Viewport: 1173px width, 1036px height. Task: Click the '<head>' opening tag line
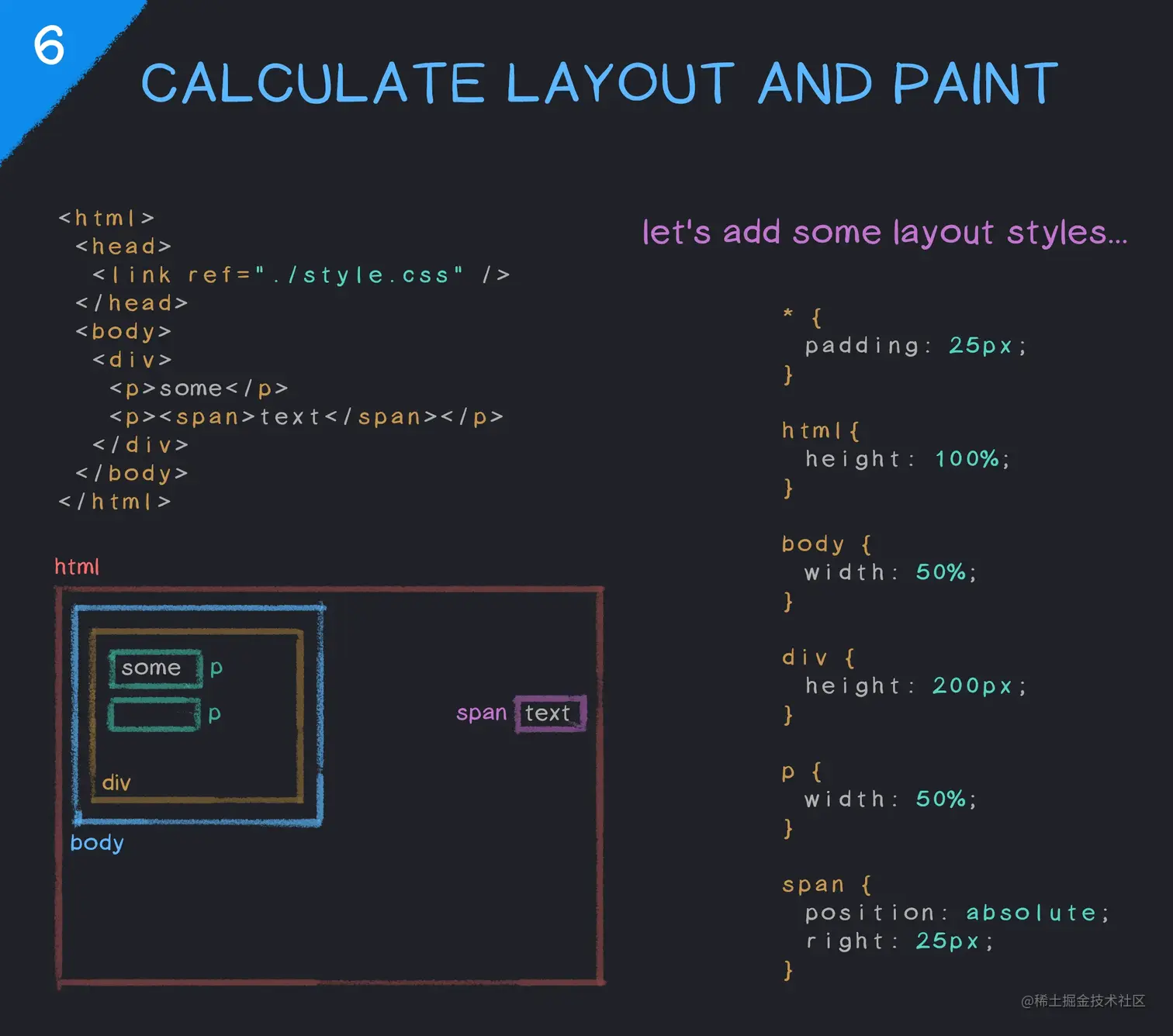(x=123, y=247)
